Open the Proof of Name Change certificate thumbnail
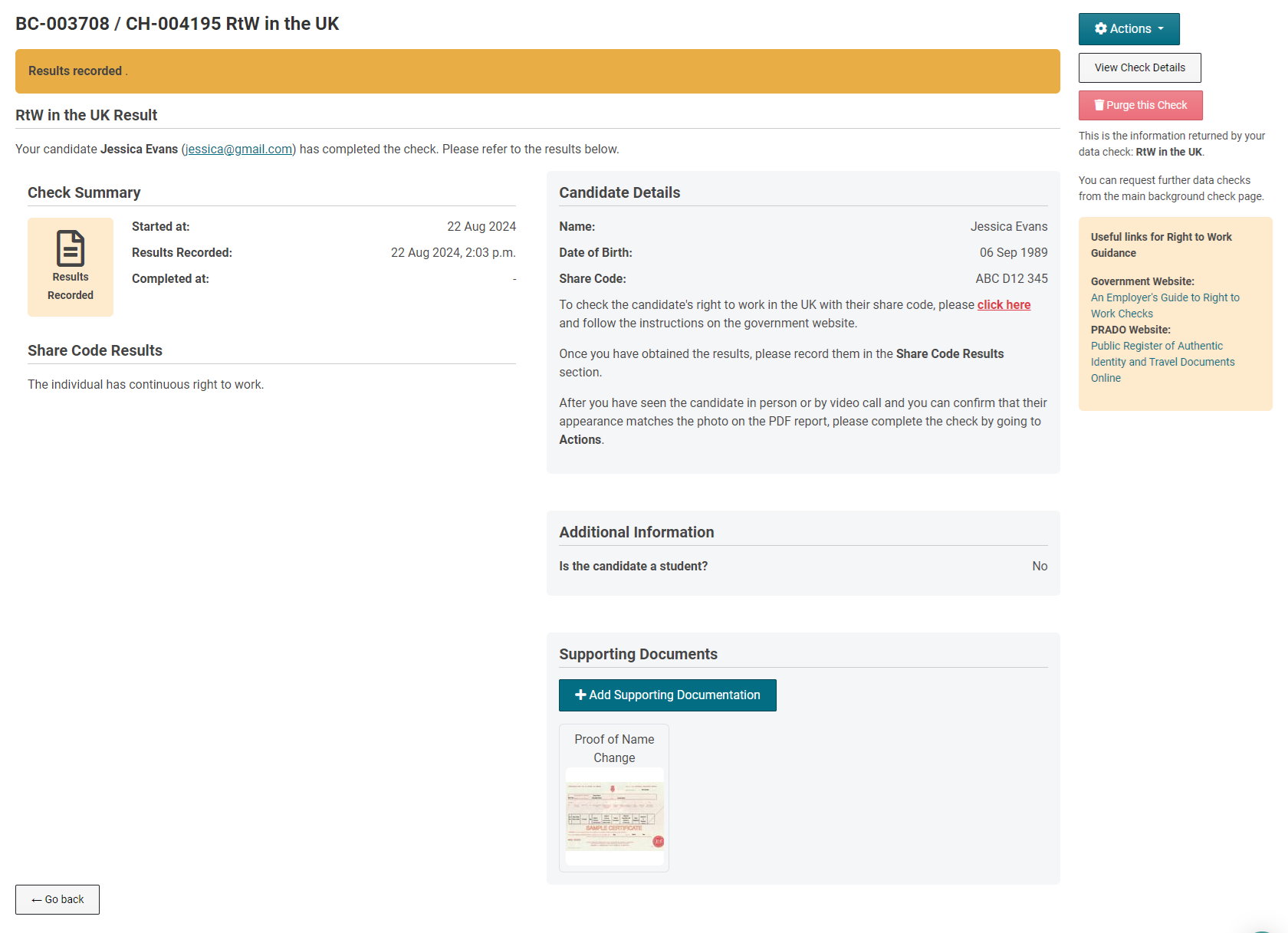Screen dimensions: 1288x933 click(614, 816)
